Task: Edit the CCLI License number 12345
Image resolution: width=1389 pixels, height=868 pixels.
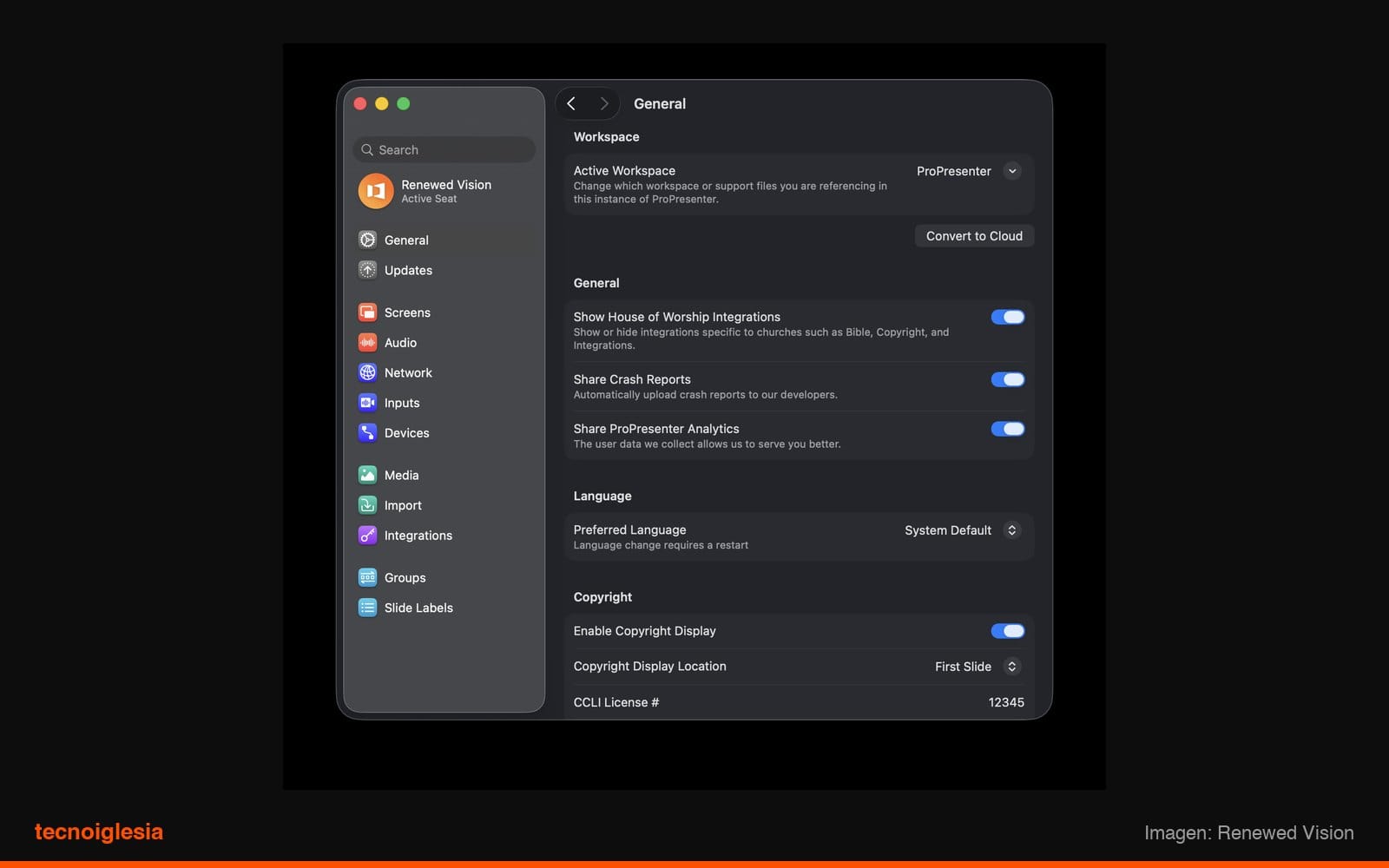Action: coord(1006,702)
